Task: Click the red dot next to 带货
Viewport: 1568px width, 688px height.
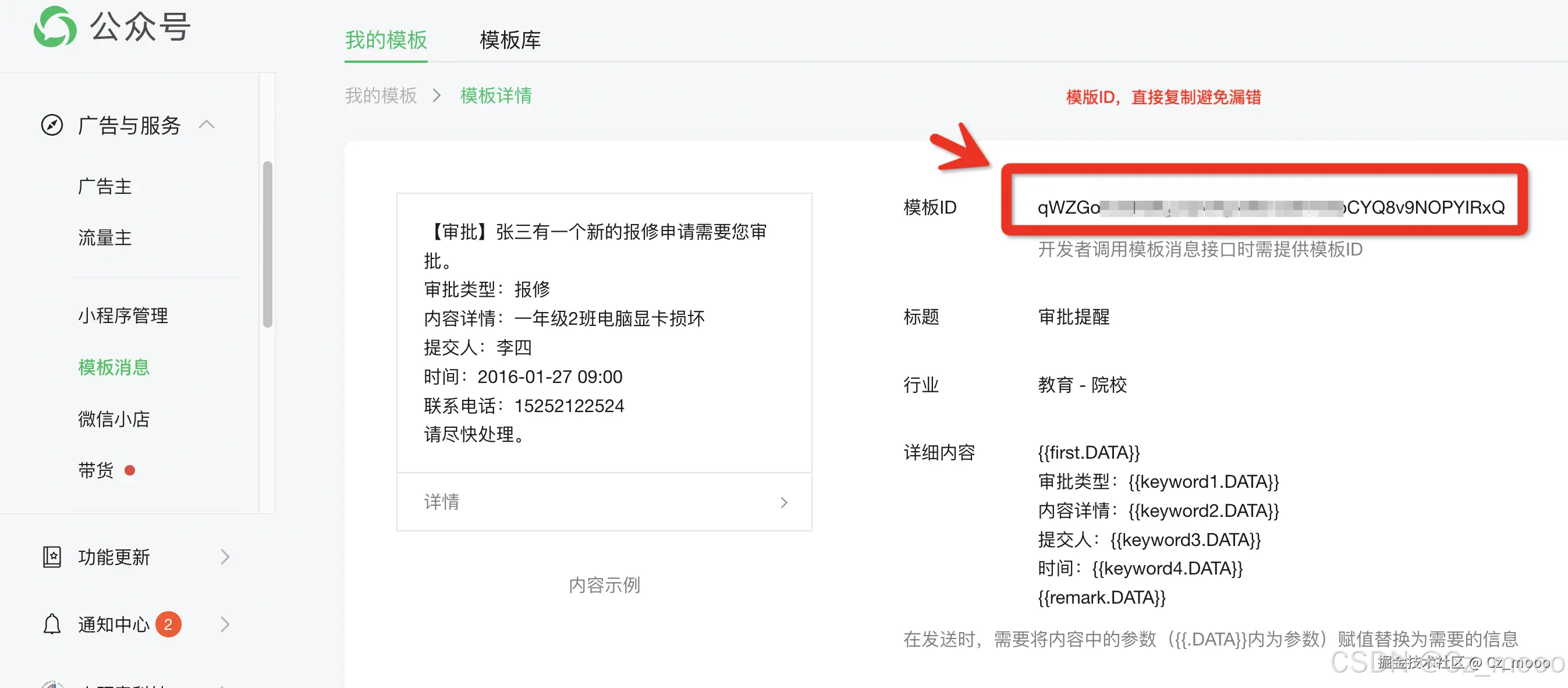Action: [130, 470]
